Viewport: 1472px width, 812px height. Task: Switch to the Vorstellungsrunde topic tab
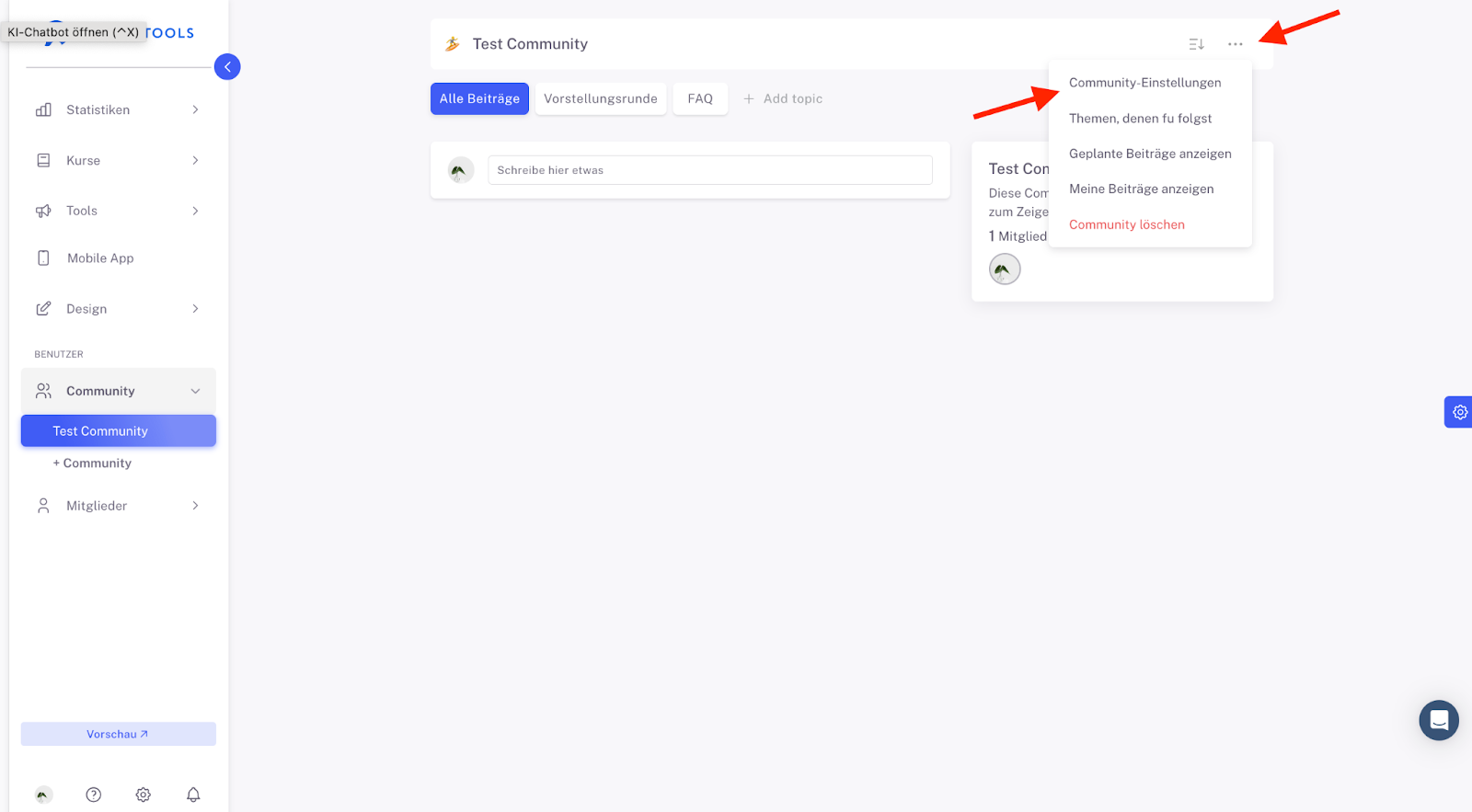click(600, 98)
